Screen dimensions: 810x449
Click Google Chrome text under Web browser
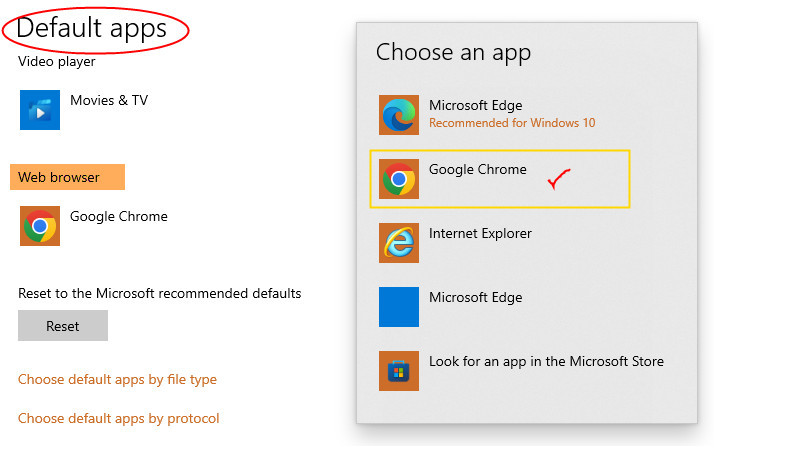click(119, 217)
